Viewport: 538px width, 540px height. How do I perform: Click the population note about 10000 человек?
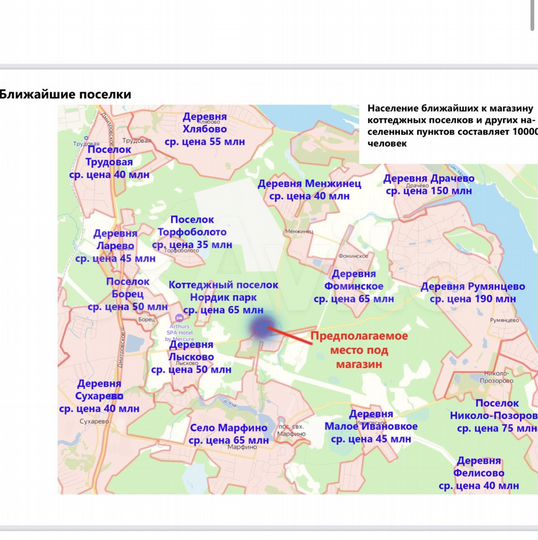tap(452, 126)
